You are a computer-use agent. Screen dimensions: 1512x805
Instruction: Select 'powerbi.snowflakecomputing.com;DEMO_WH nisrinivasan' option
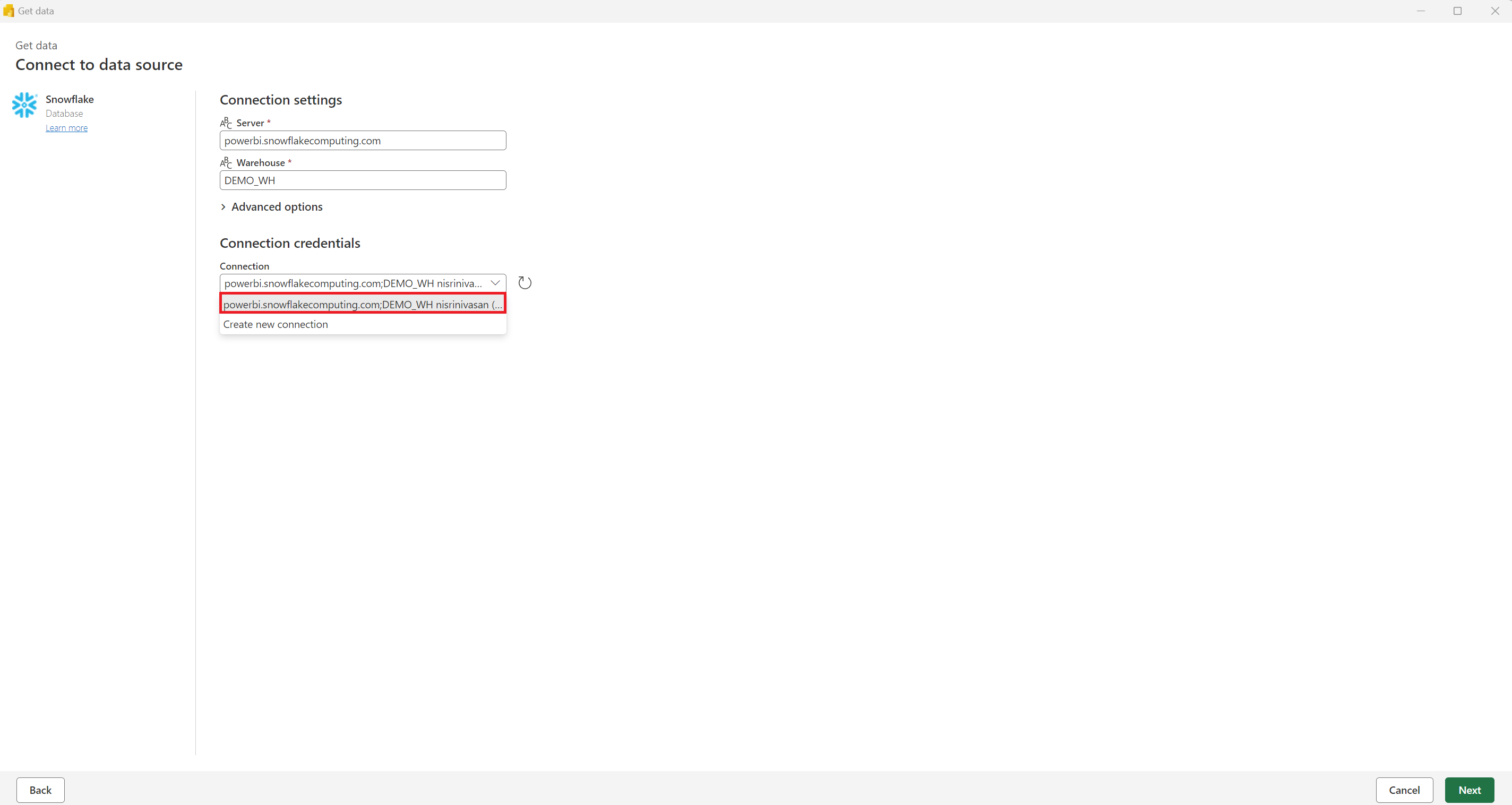point(362,304)
